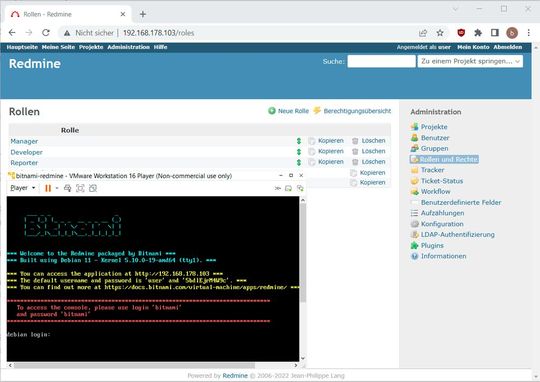Click the sort arrows for Manager row
The height and width of the screenshot is (382, 540).
tap(299, 141)
